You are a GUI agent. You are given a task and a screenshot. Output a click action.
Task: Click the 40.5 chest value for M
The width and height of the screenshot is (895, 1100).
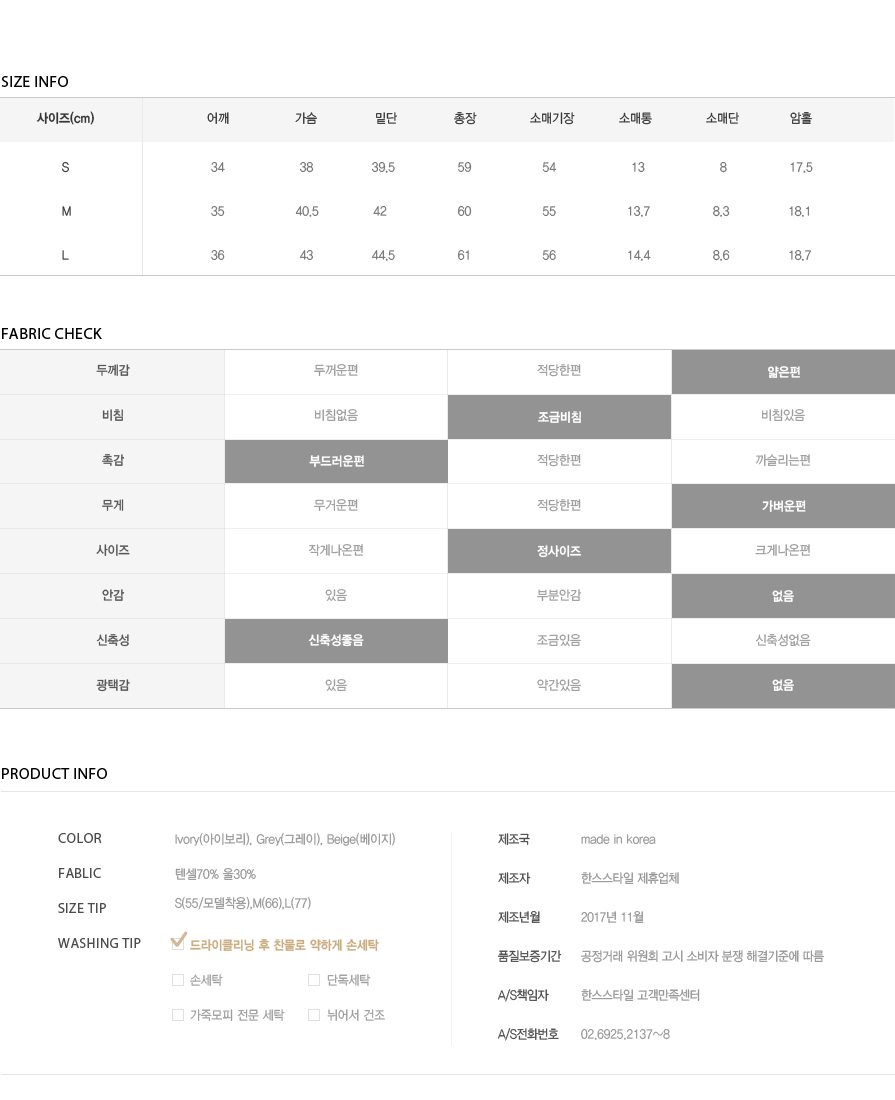307,211
